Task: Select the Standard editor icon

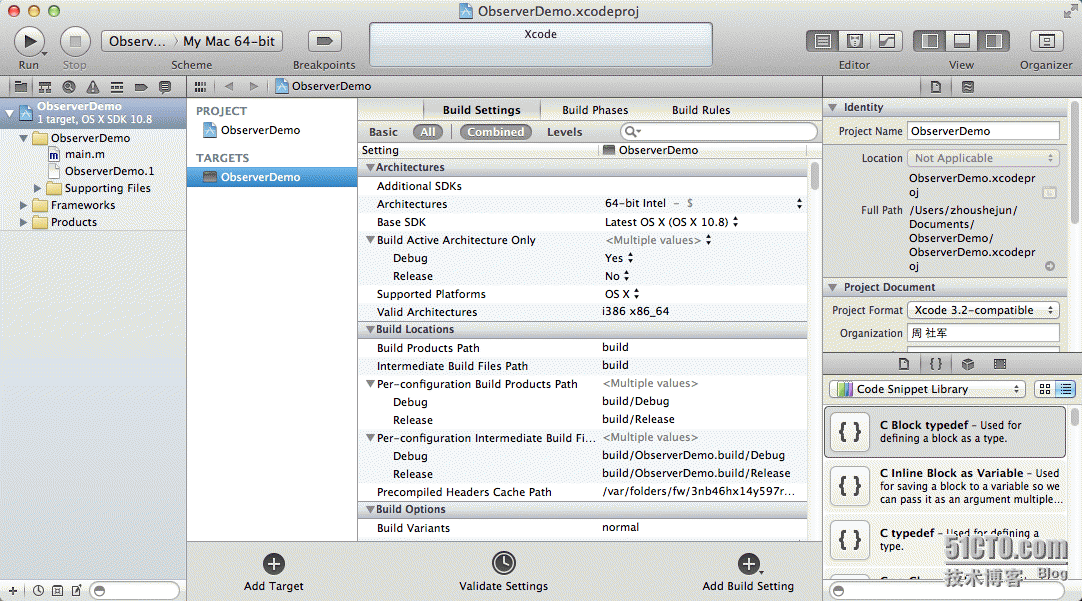Action: pyautogui.click(x=823, y=41)
